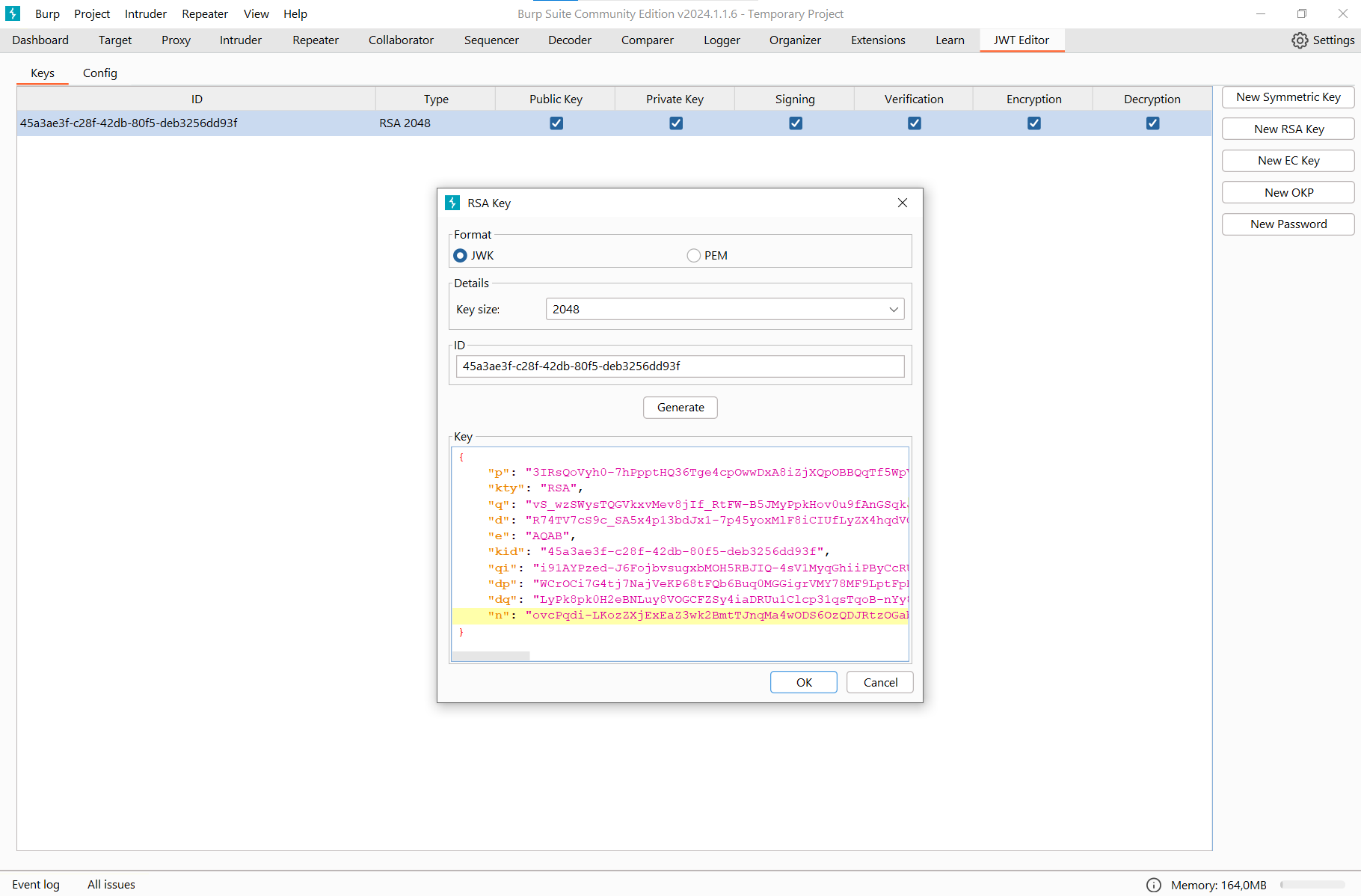Switch to the Collaborator tab
Viewport: 1361px width, 896px height.
(401, 40)
